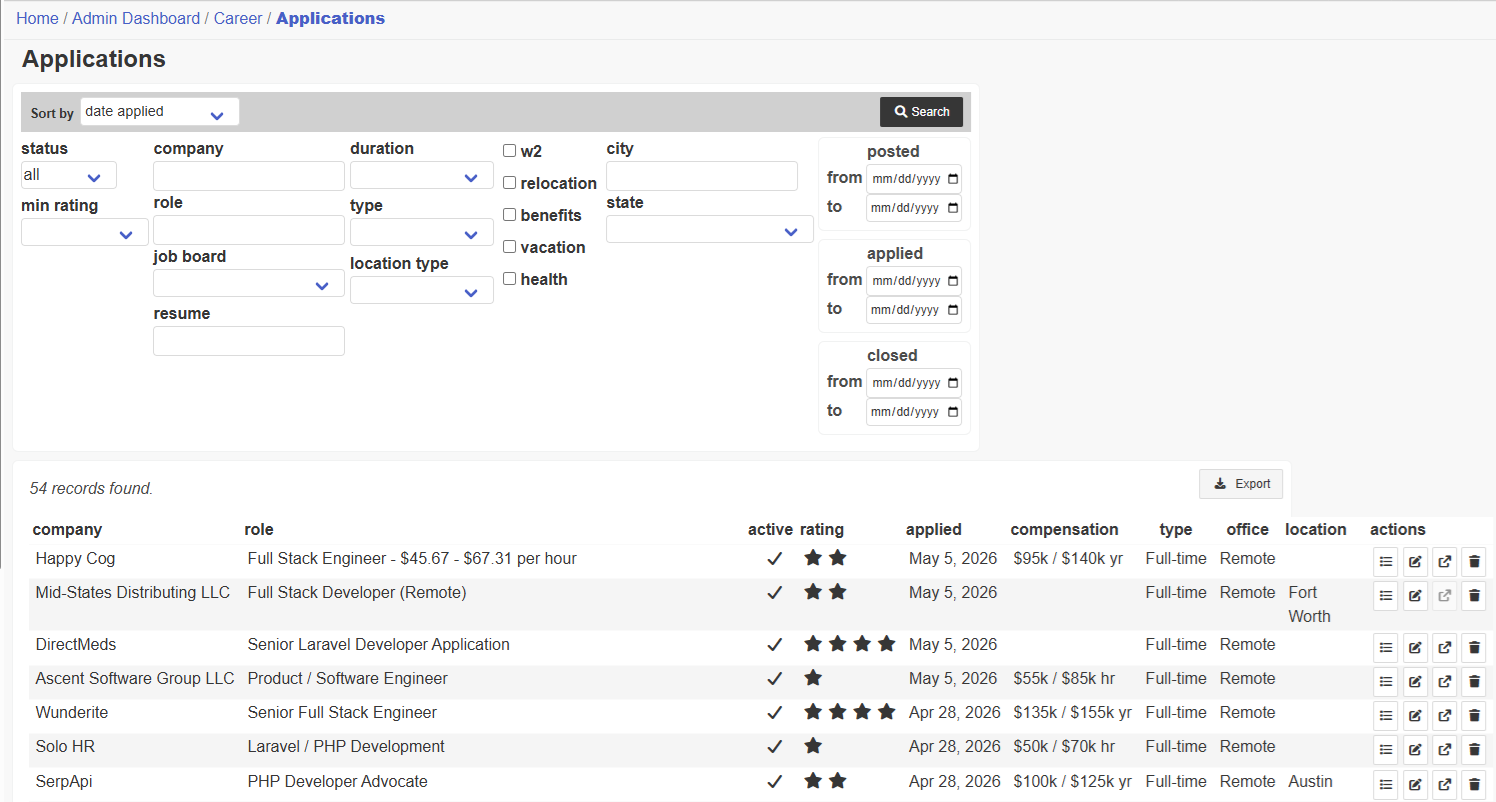Image resolution: width=1496 pixels, height=802 pixels.
Task: Edit the Ascent Software Group LLC application
Action: 1415,682
